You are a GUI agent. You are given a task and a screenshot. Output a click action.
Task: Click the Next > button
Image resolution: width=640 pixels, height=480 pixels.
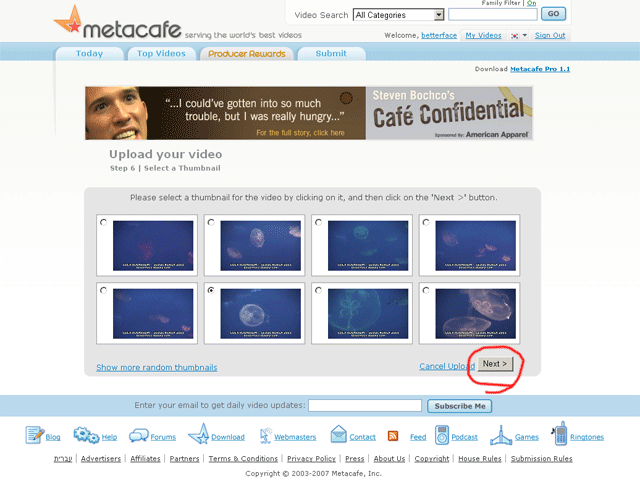[495, 364]
